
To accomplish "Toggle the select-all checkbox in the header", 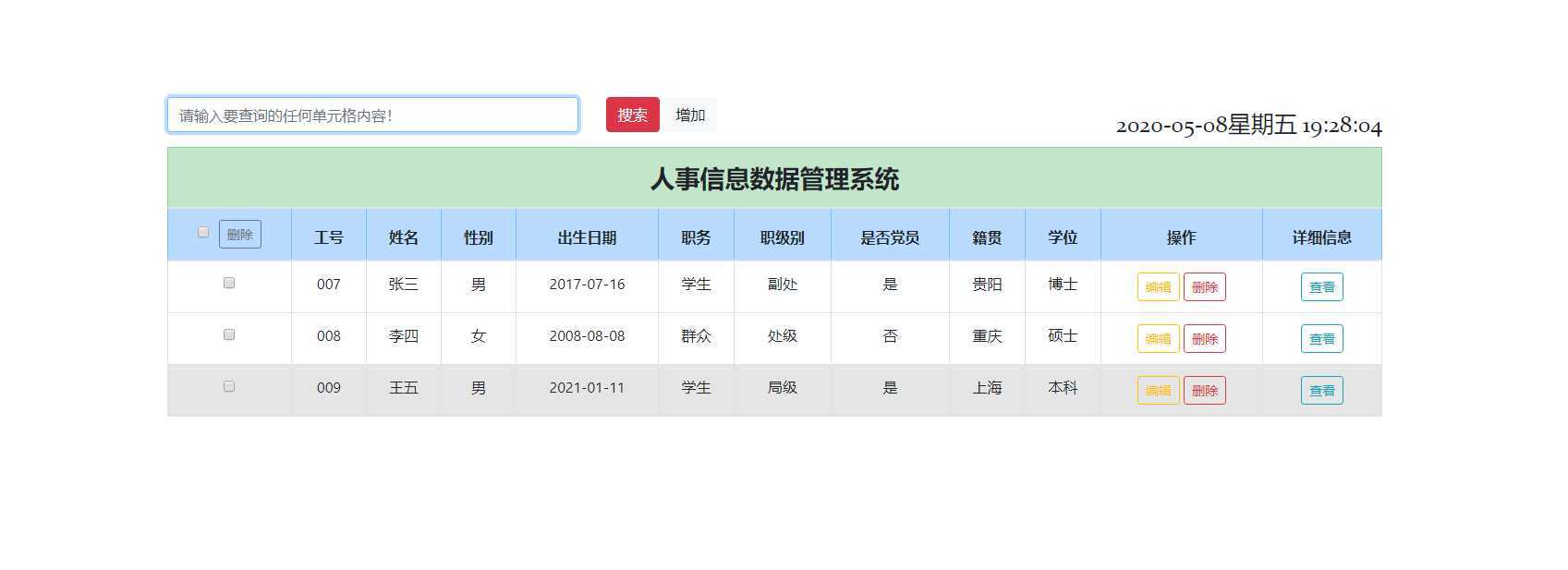I will click(x=203, y=232).
